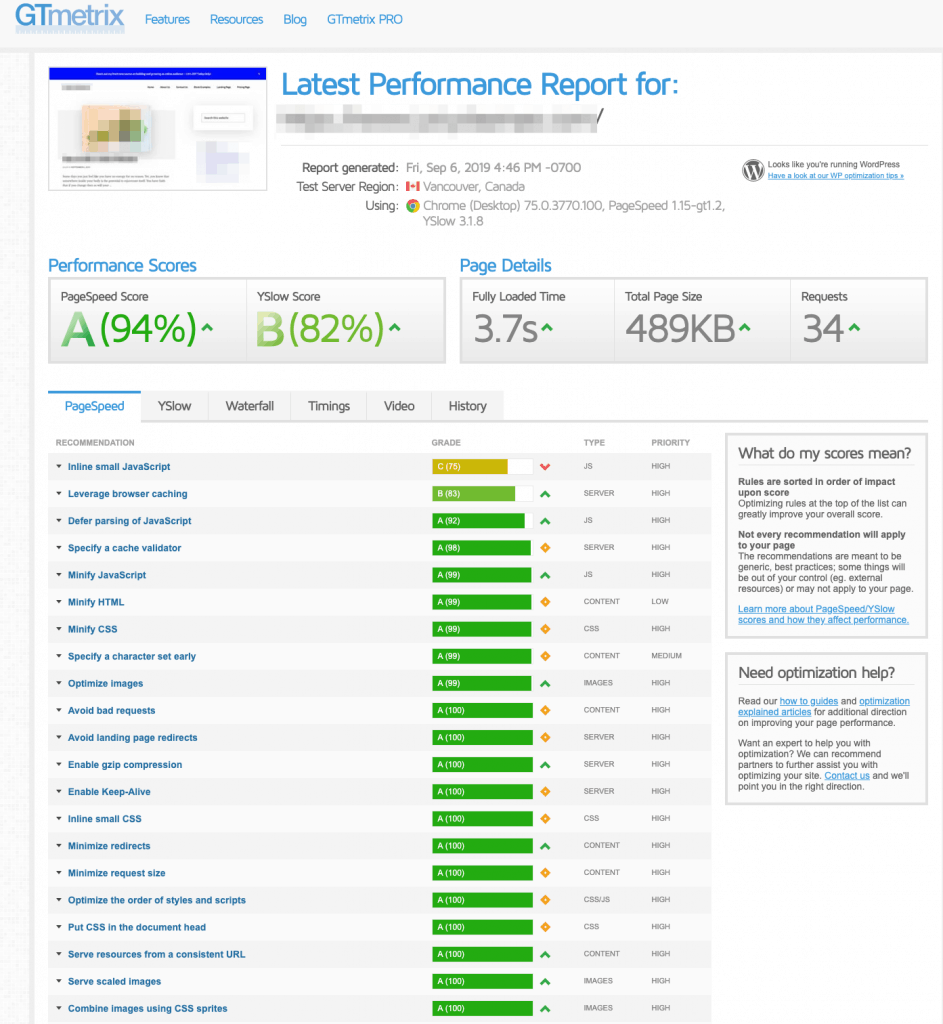Click orange diamond for Minimize request size
Image resolution: width=943 pixels, height=1024 pixels.
545,873
